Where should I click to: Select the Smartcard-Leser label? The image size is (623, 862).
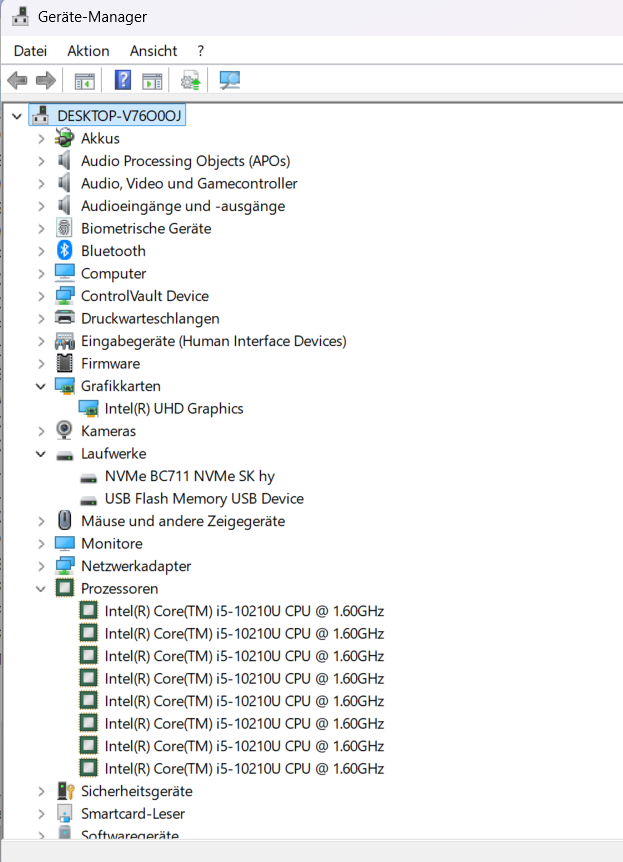coord(133,814)
